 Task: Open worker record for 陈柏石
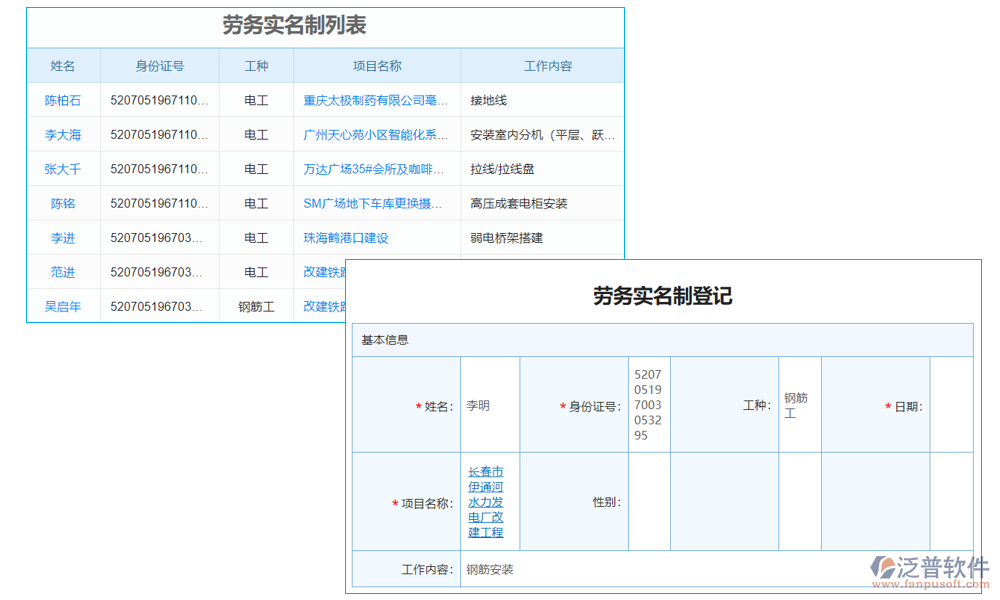tap(63, 100)
